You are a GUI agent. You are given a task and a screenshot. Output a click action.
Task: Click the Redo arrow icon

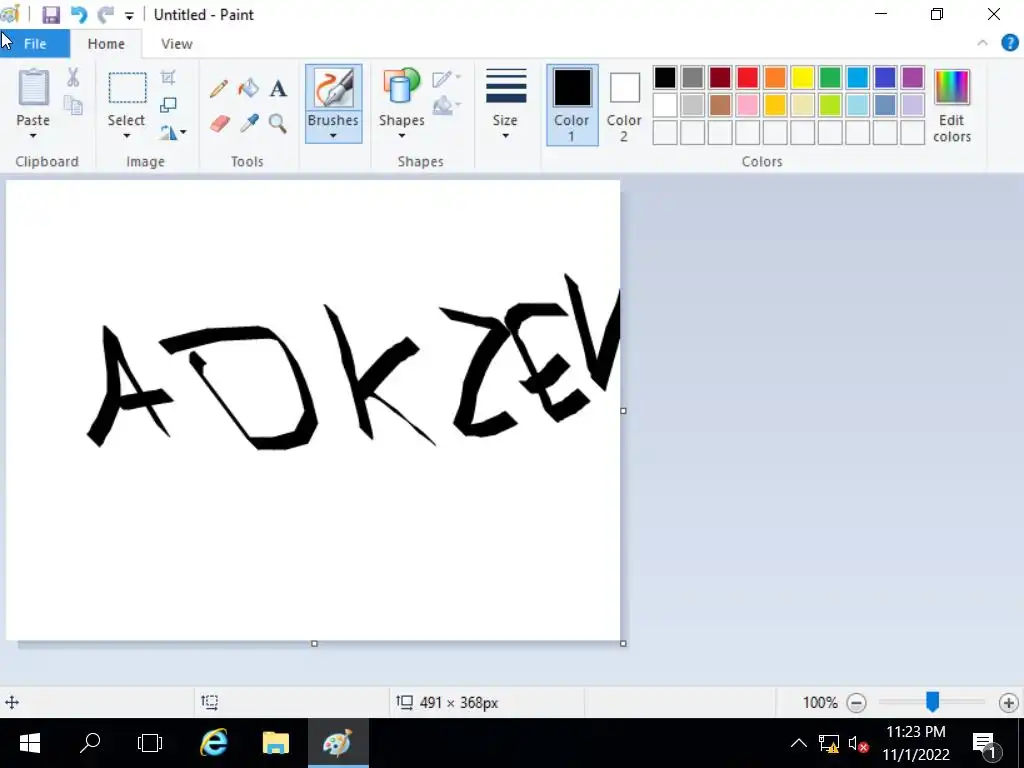pos(105,14)
